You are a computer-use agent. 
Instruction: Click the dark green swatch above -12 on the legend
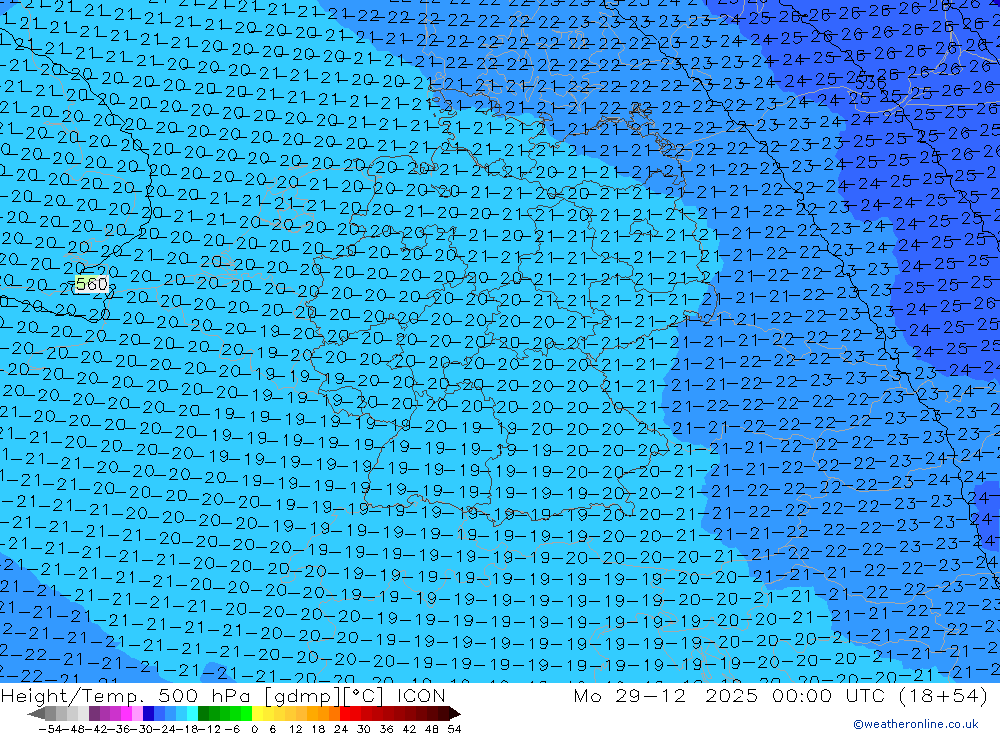[203, 713]
